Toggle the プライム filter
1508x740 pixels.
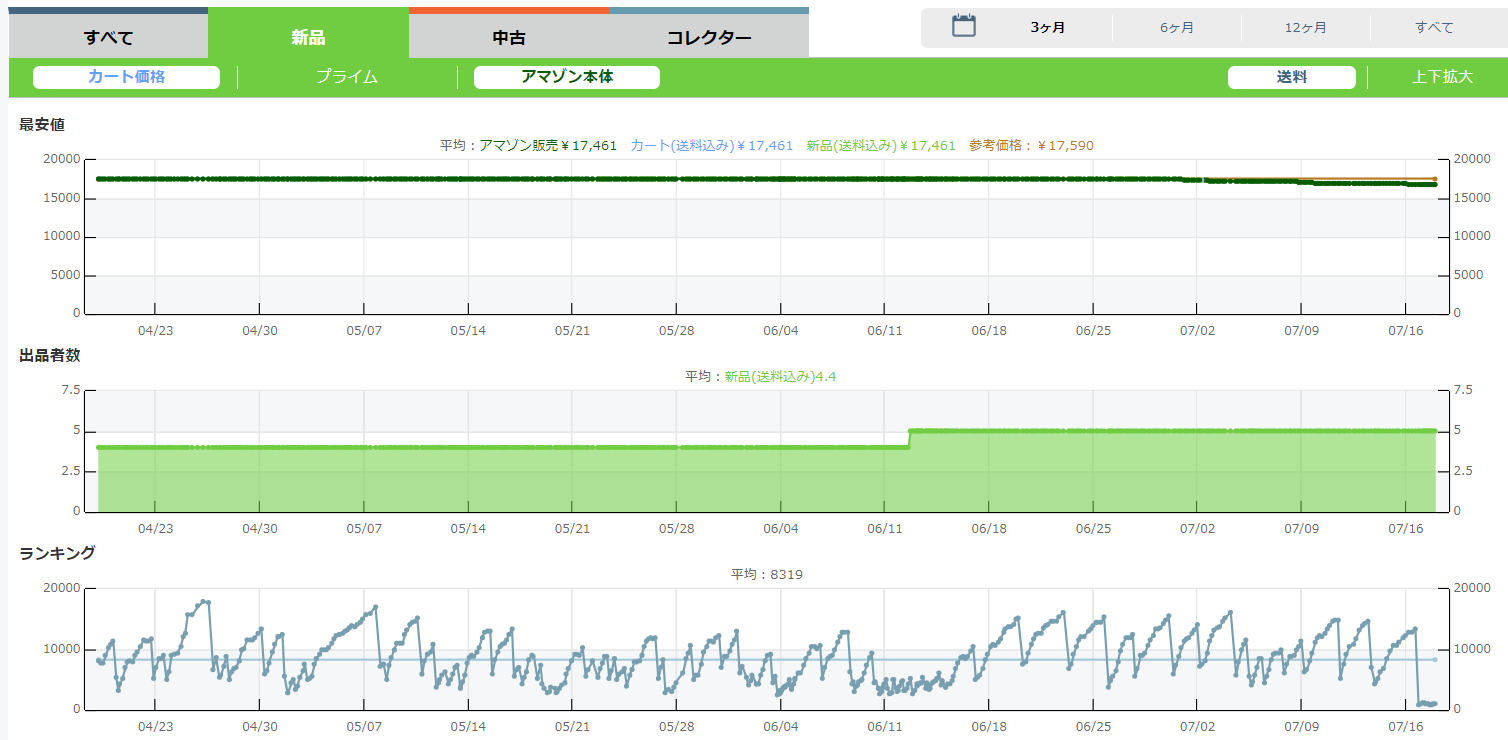point(347,77)
